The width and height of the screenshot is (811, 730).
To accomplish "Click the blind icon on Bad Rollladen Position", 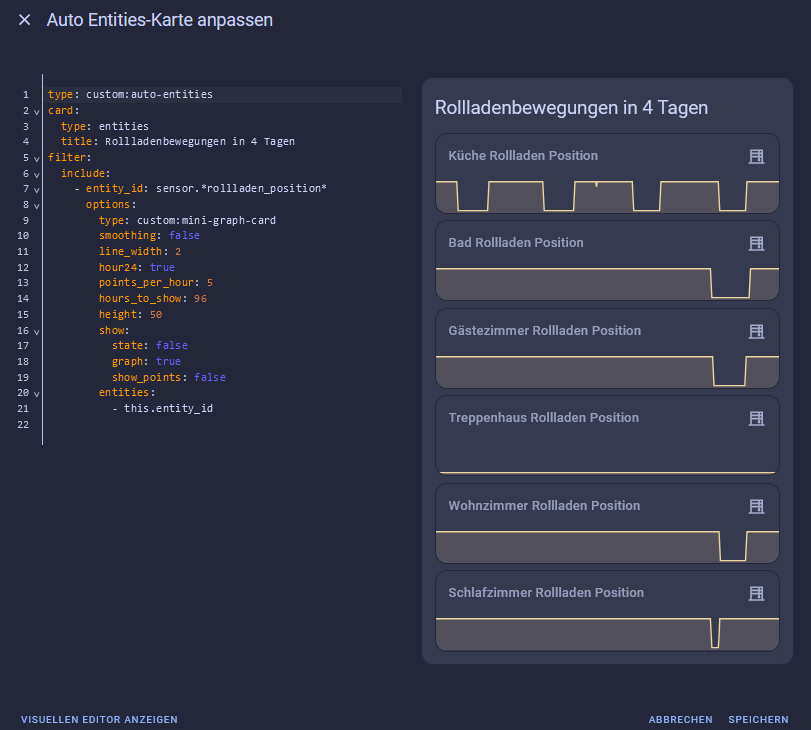I will [756, 243].
